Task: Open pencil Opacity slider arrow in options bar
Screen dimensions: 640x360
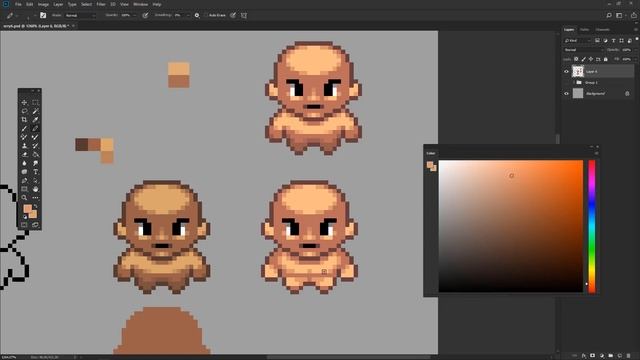Action: [134, 16]
